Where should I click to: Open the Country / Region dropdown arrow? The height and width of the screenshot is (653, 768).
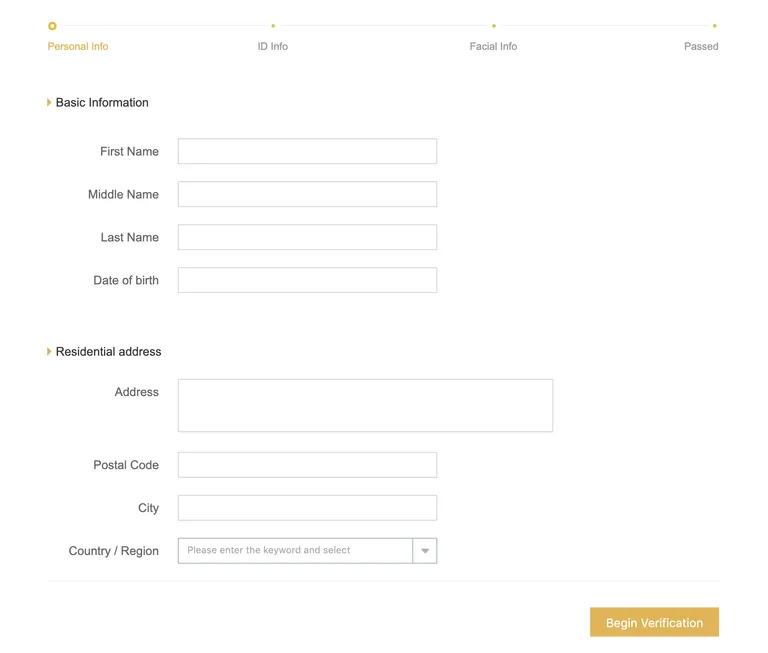click(x=425, y=551)
